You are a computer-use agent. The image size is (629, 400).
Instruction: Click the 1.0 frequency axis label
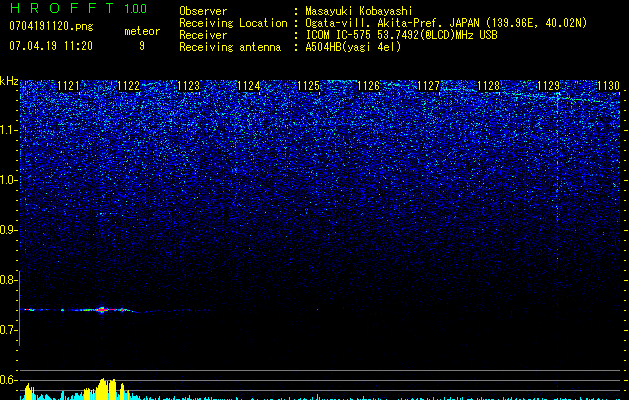pos(9,180)
